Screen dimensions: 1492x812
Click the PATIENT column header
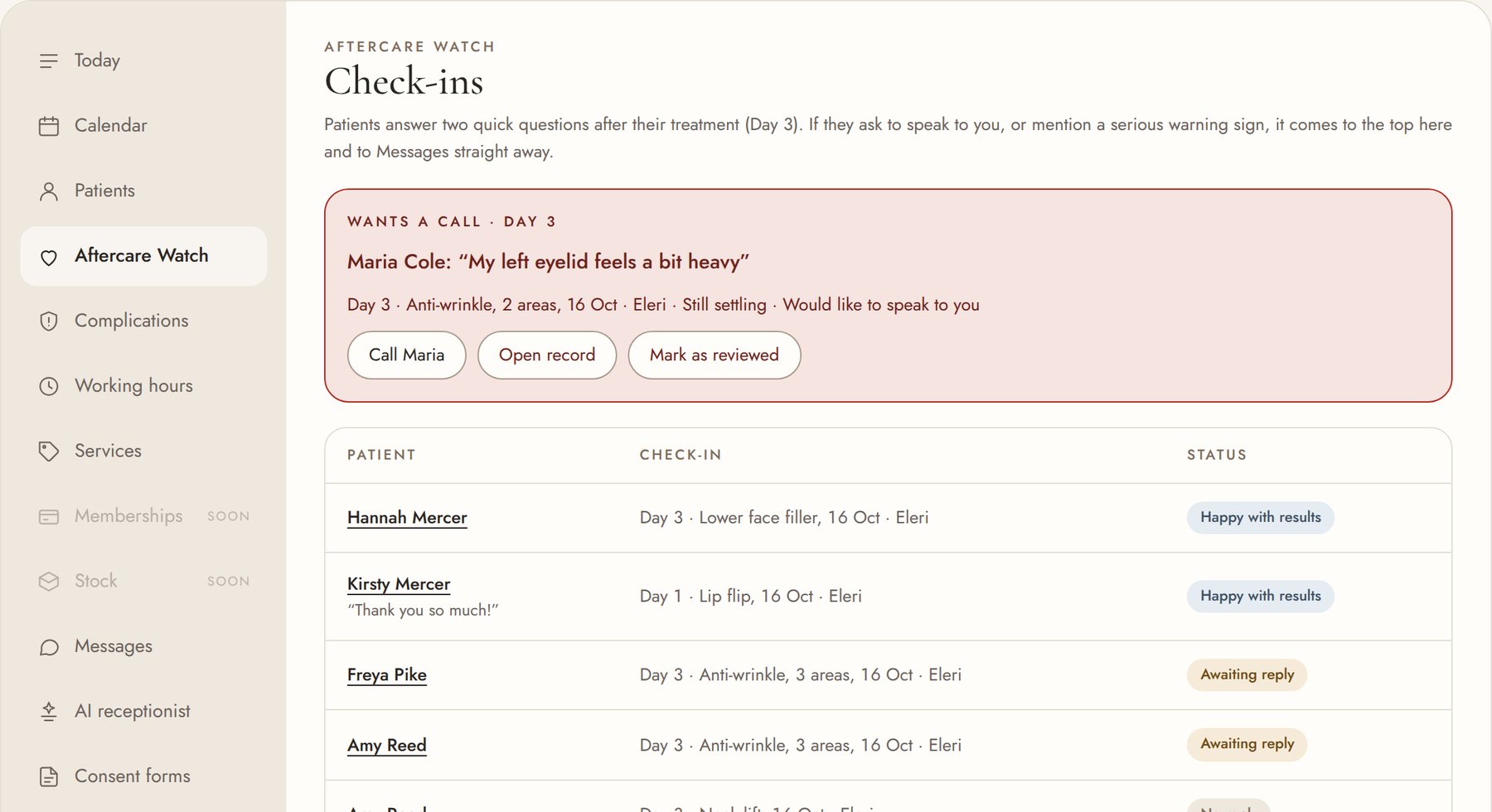[x=381, y=455]
